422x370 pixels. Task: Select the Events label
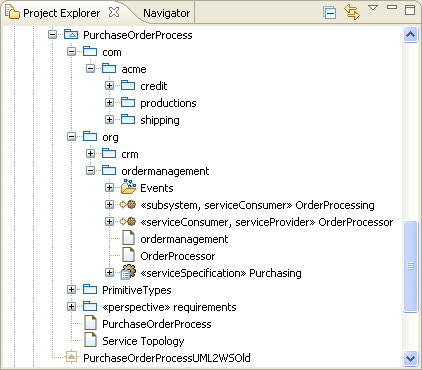click(157, 188)
